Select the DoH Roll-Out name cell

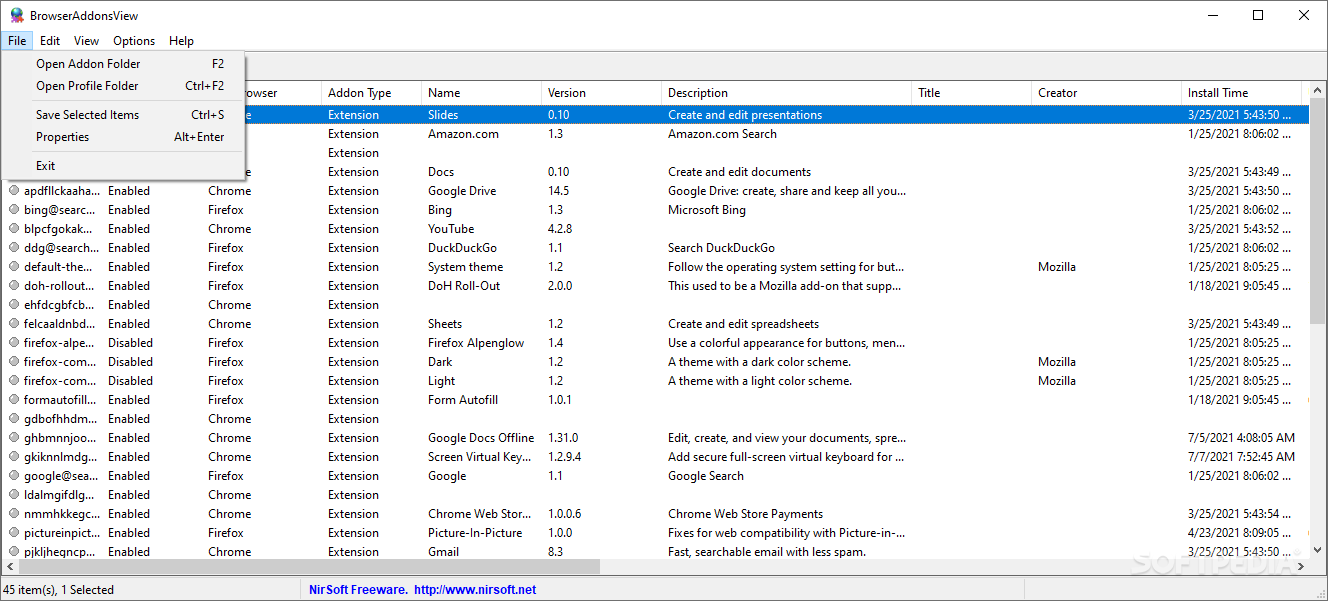[x=464, y=286]
